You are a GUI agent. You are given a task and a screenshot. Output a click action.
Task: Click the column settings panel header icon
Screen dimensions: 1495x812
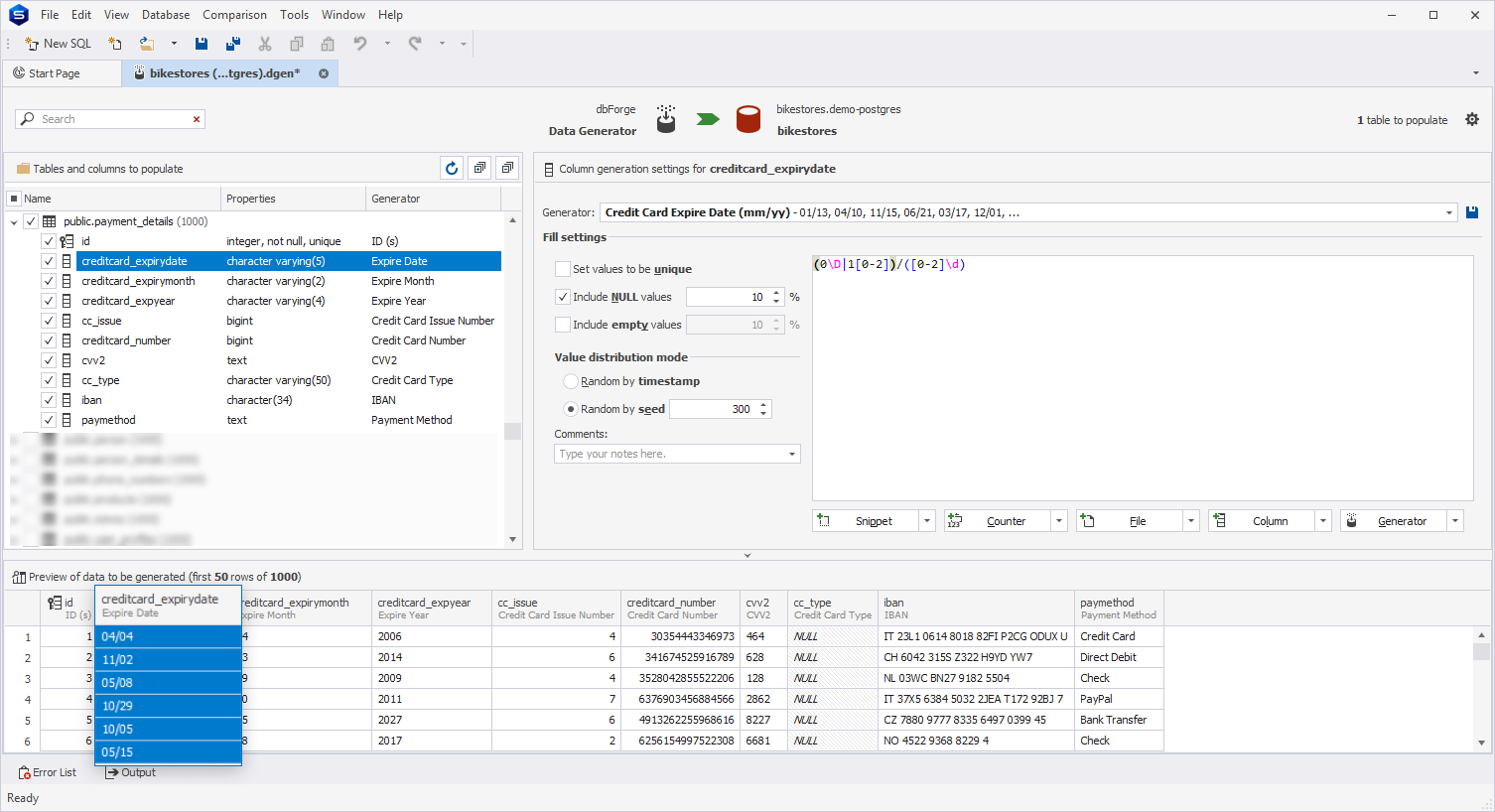click(x=549, y=169)
